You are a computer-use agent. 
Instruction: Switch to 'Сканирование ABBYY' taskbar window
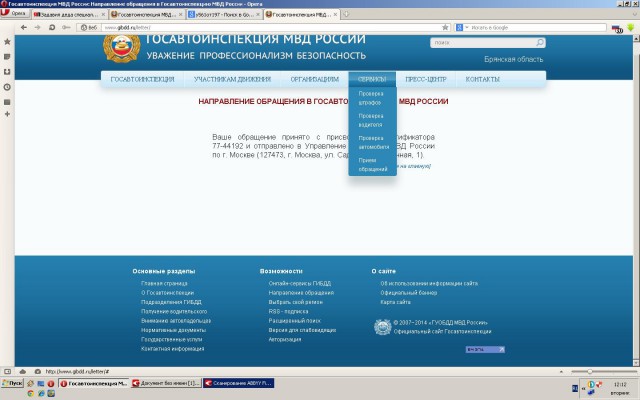coord(238,383)
